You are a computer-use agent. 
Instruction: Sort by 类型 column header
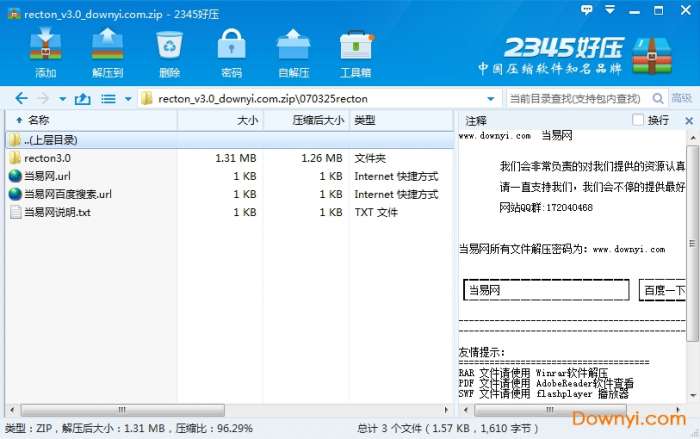tap(401, 120)
